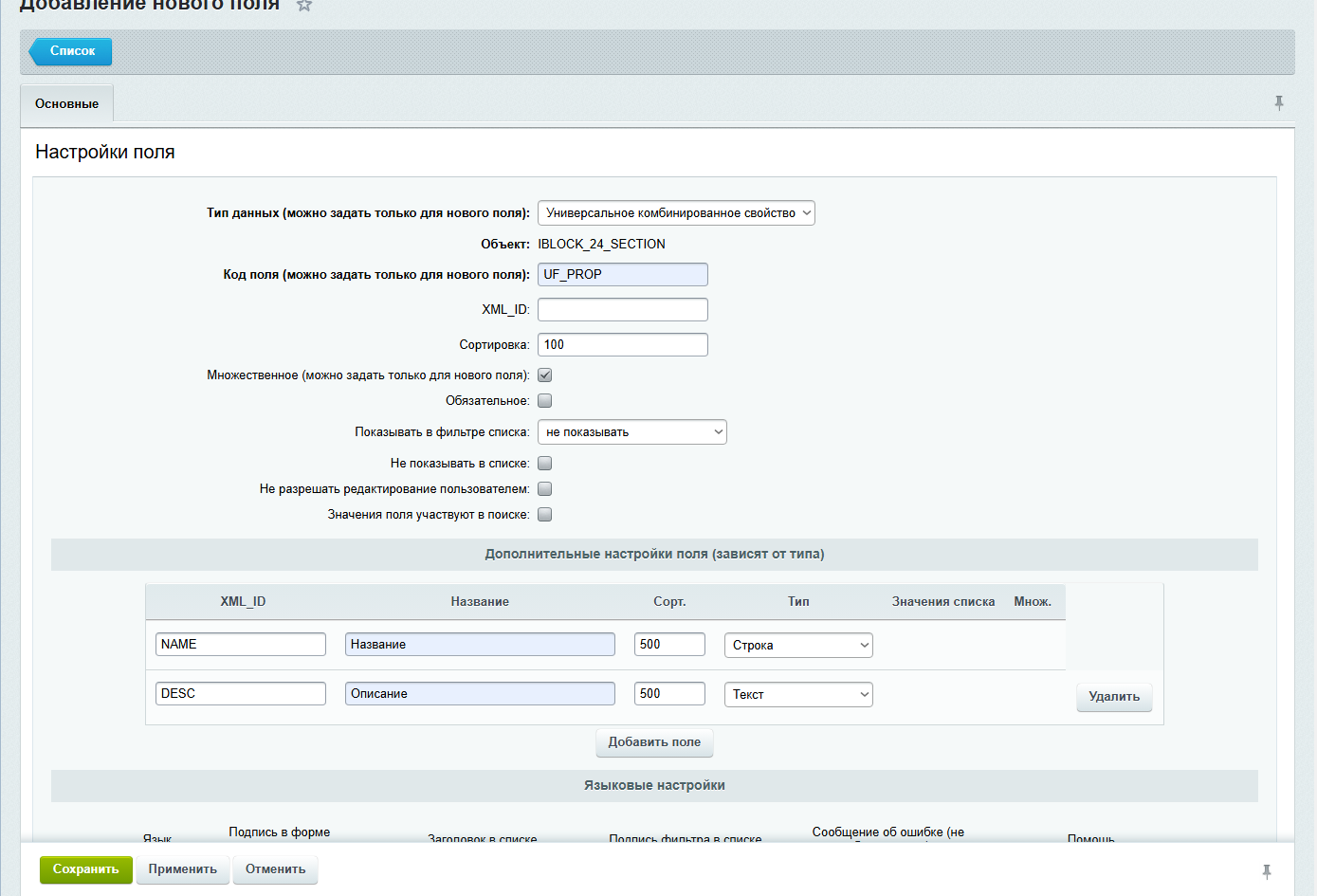Screen dimensions: 1317x896
Task: Check Не разрешать редактирование пользователем
Action: (x=545, y=489)
